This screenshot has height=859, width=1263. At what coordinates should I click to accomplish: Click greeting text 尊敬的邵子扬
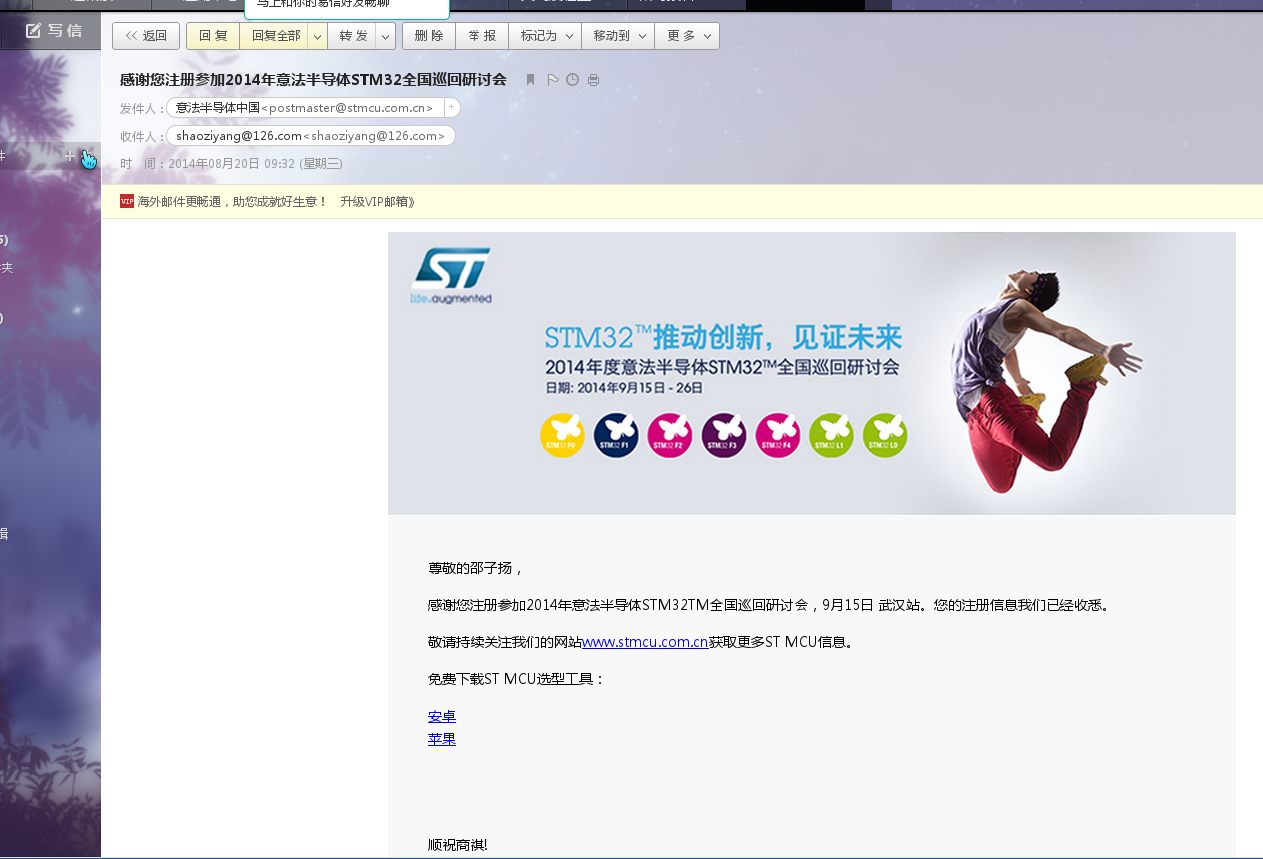tap(475, 568)
